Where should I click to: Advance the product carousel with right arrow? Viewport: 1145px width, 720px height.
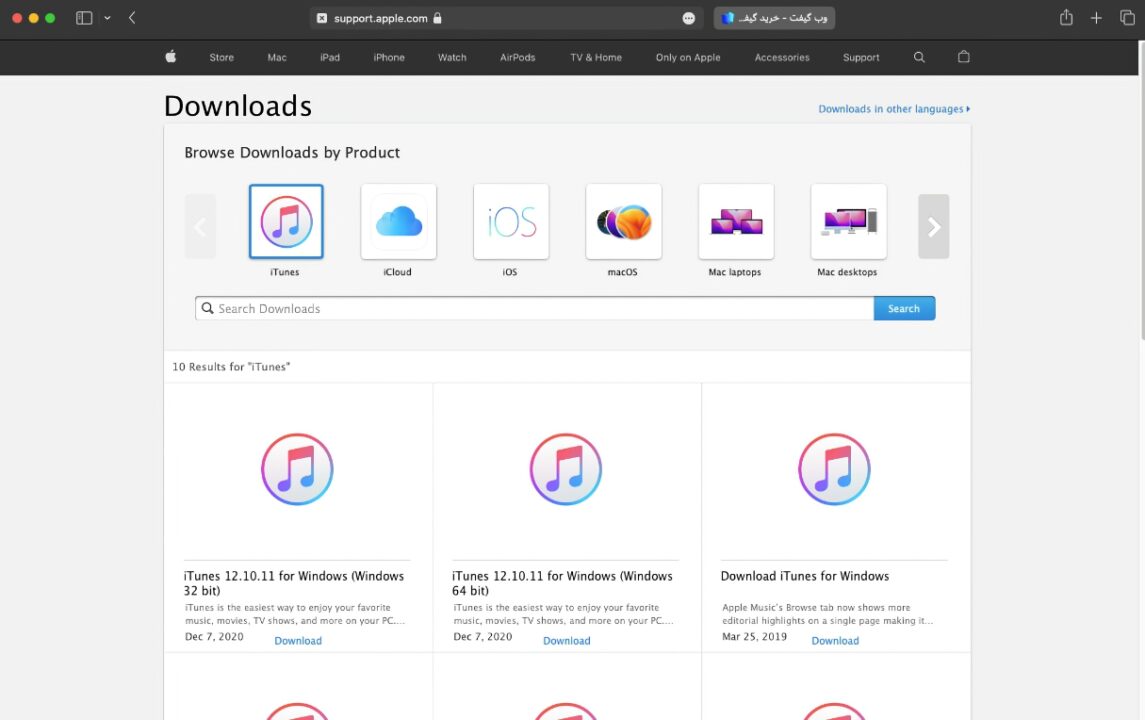point(933,226)
